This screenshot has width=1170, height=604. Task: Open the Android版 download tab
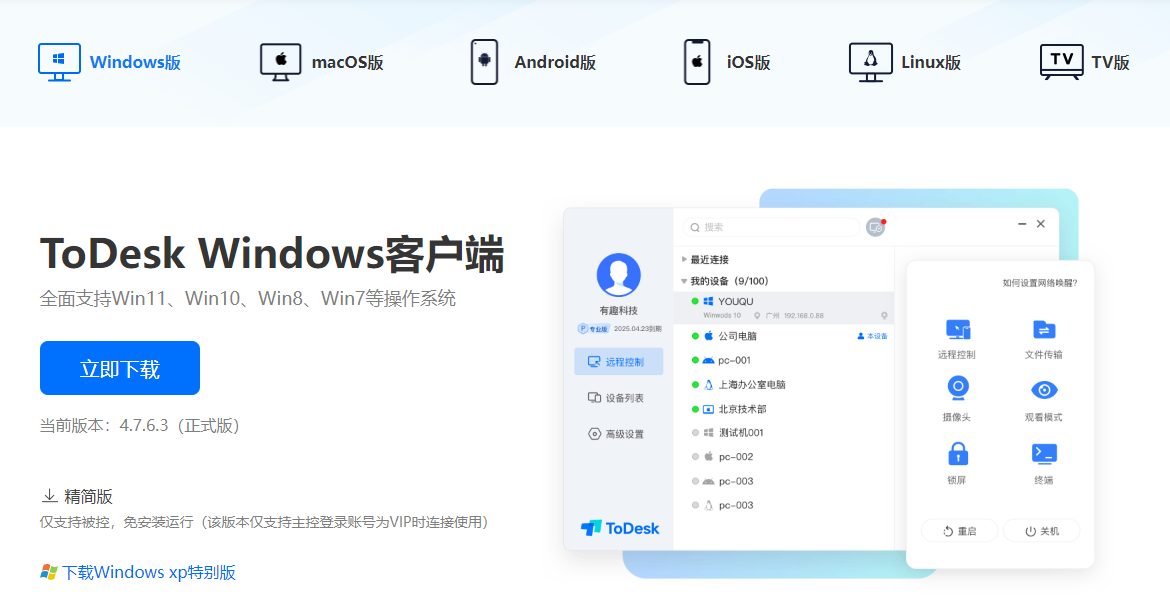533,62
